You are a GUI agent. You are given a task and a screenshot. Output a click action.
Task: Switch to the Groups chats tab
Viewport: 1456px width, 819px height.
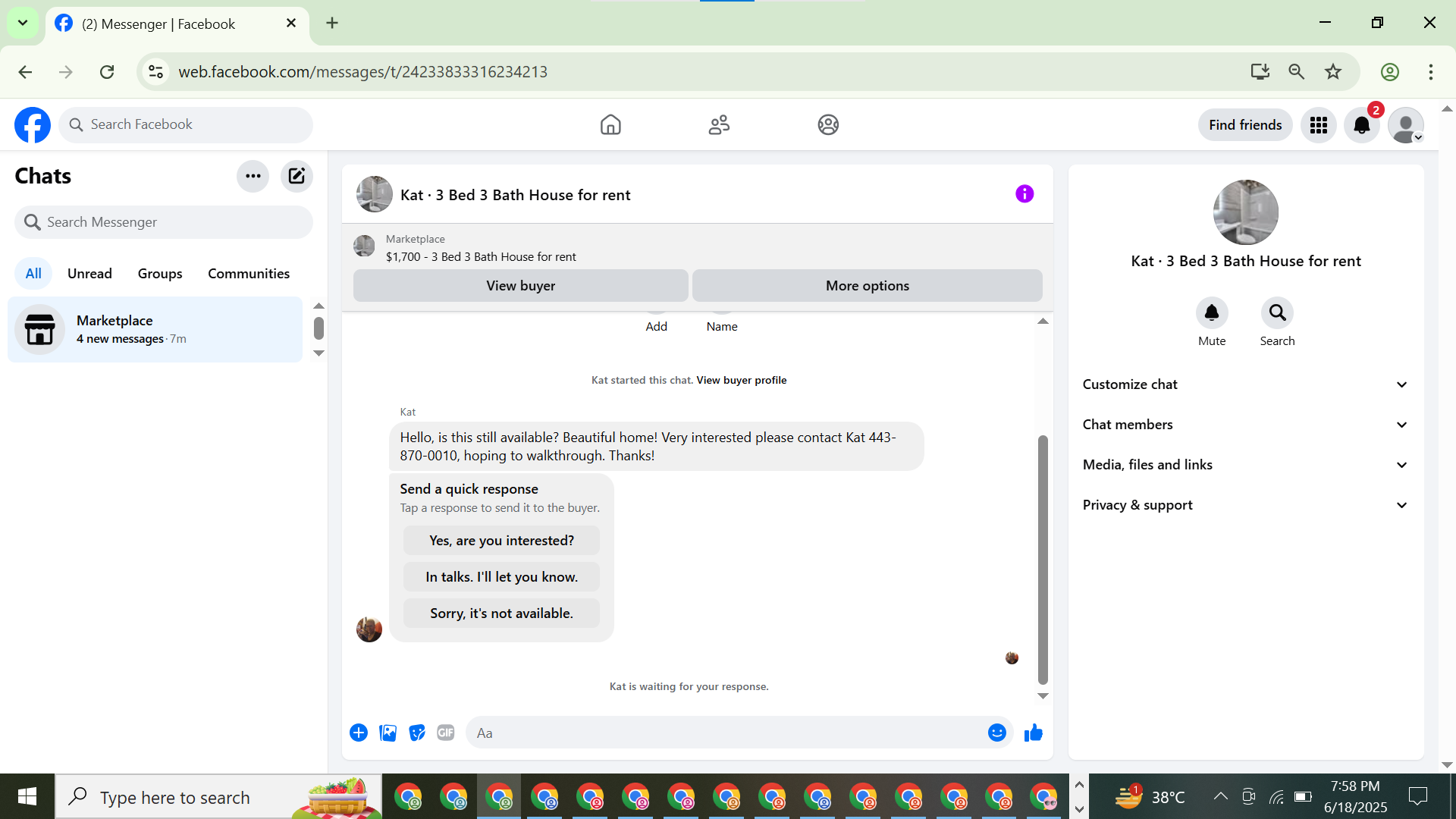click(x=160, y=274)
